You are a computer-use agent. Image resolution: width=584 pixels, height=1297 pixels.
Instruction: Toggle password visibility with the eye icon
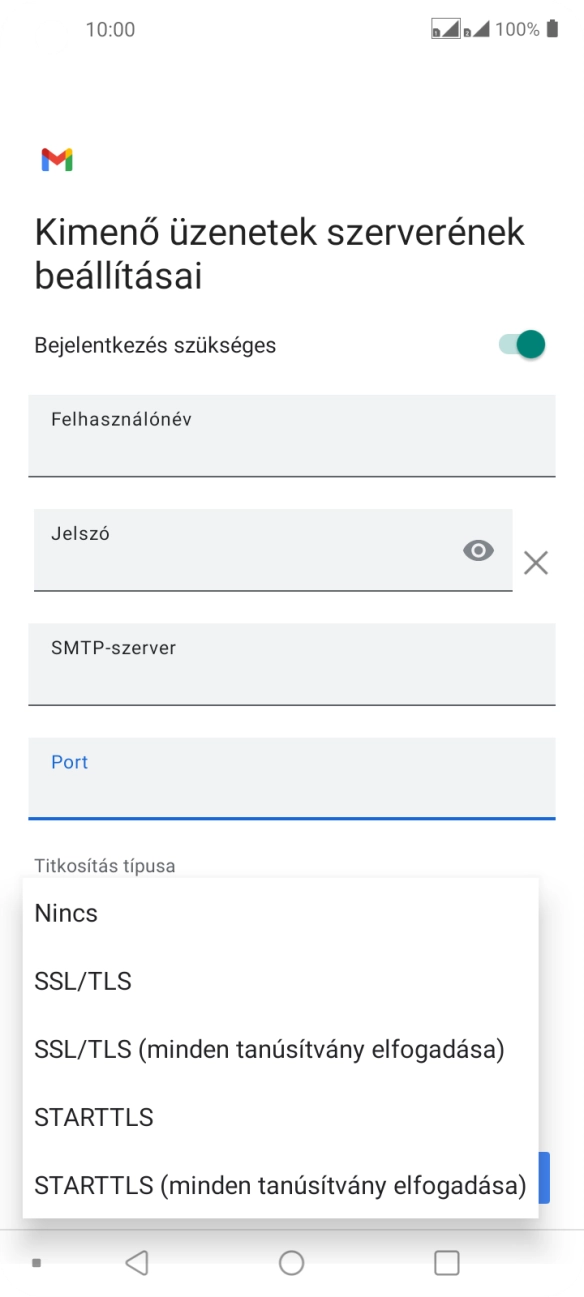click(x=480, y=551)
